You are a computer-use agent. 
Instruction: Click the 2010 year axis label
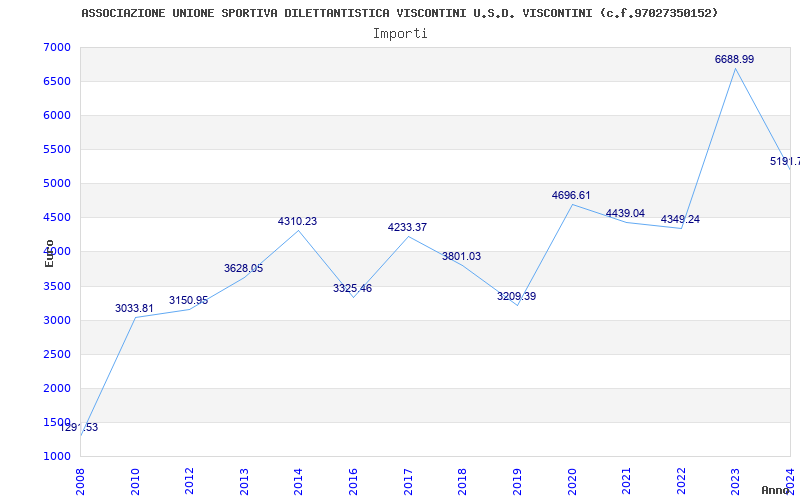(x=135, y=481)
